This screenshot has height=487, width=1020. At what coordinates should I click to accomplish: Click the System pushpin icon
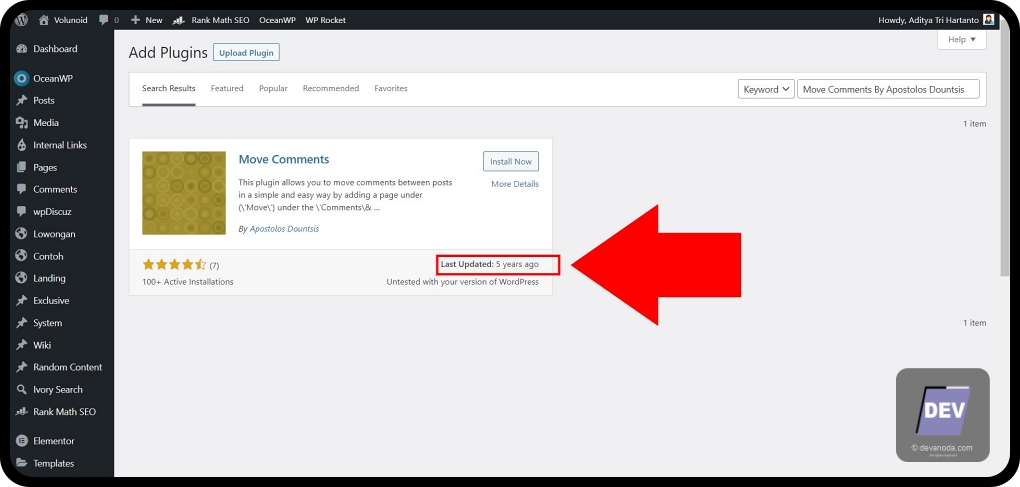click(22, 322)
